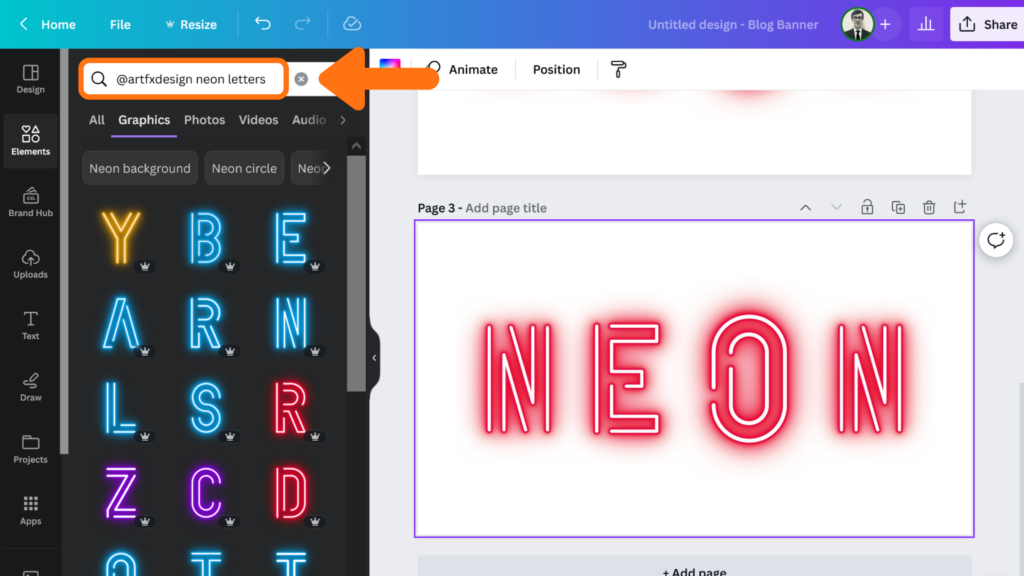Switch to the Audio tab

[x=309, y=120]
